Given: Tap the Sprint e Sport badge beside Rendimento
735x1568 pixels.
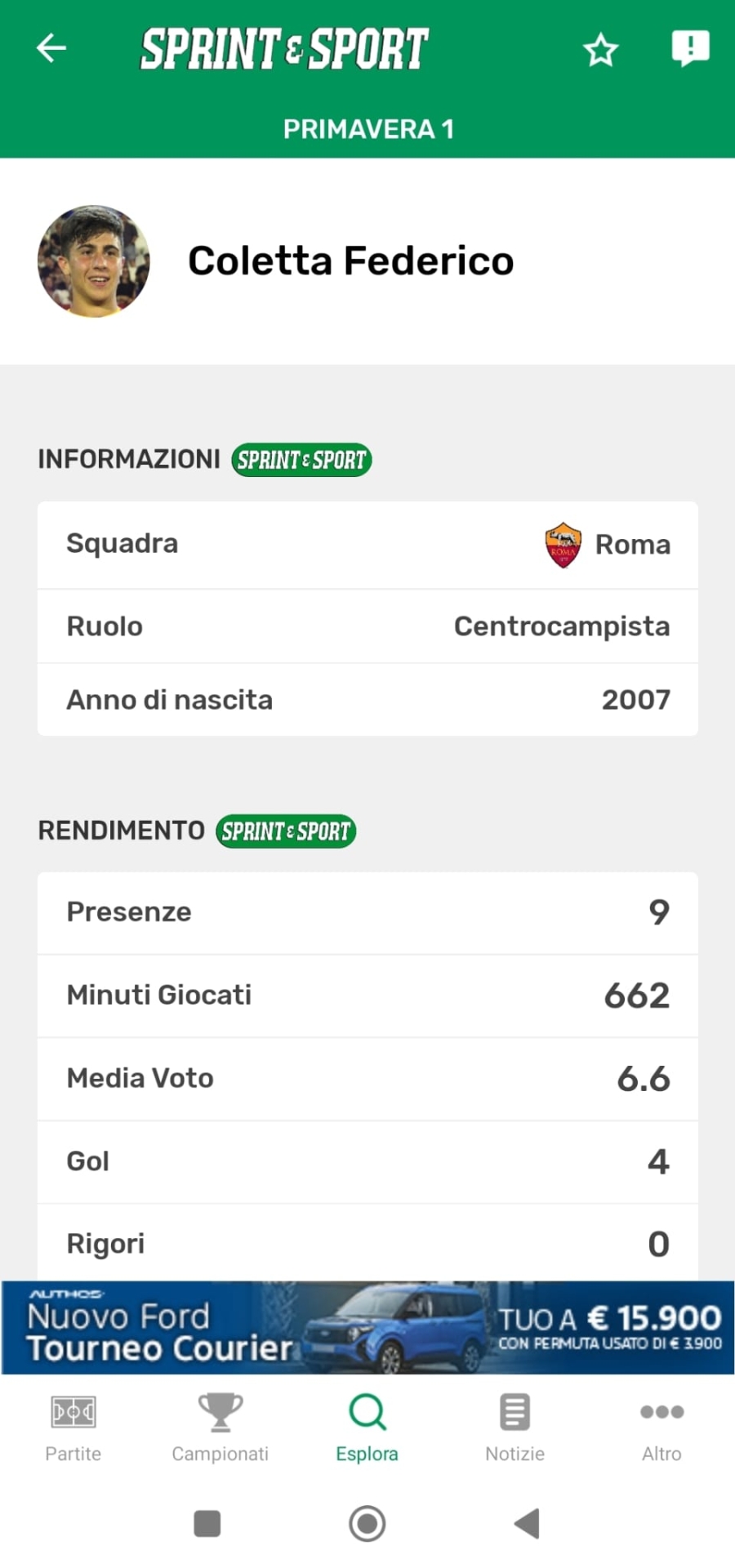Looking at the screenshot, I should coord(286,831).
